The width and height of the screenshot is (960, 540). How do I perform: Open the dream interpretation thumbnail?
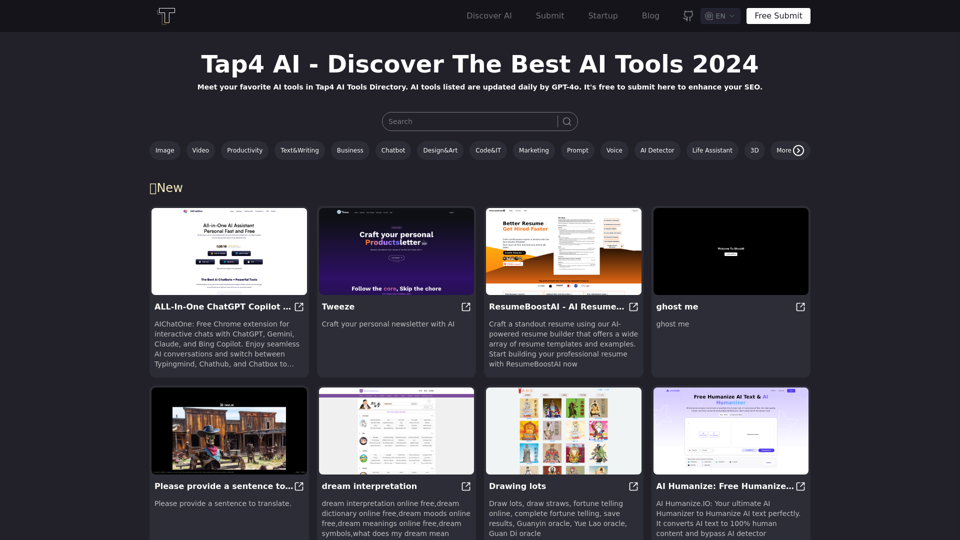pyautogui.click(x=396, y=430)
